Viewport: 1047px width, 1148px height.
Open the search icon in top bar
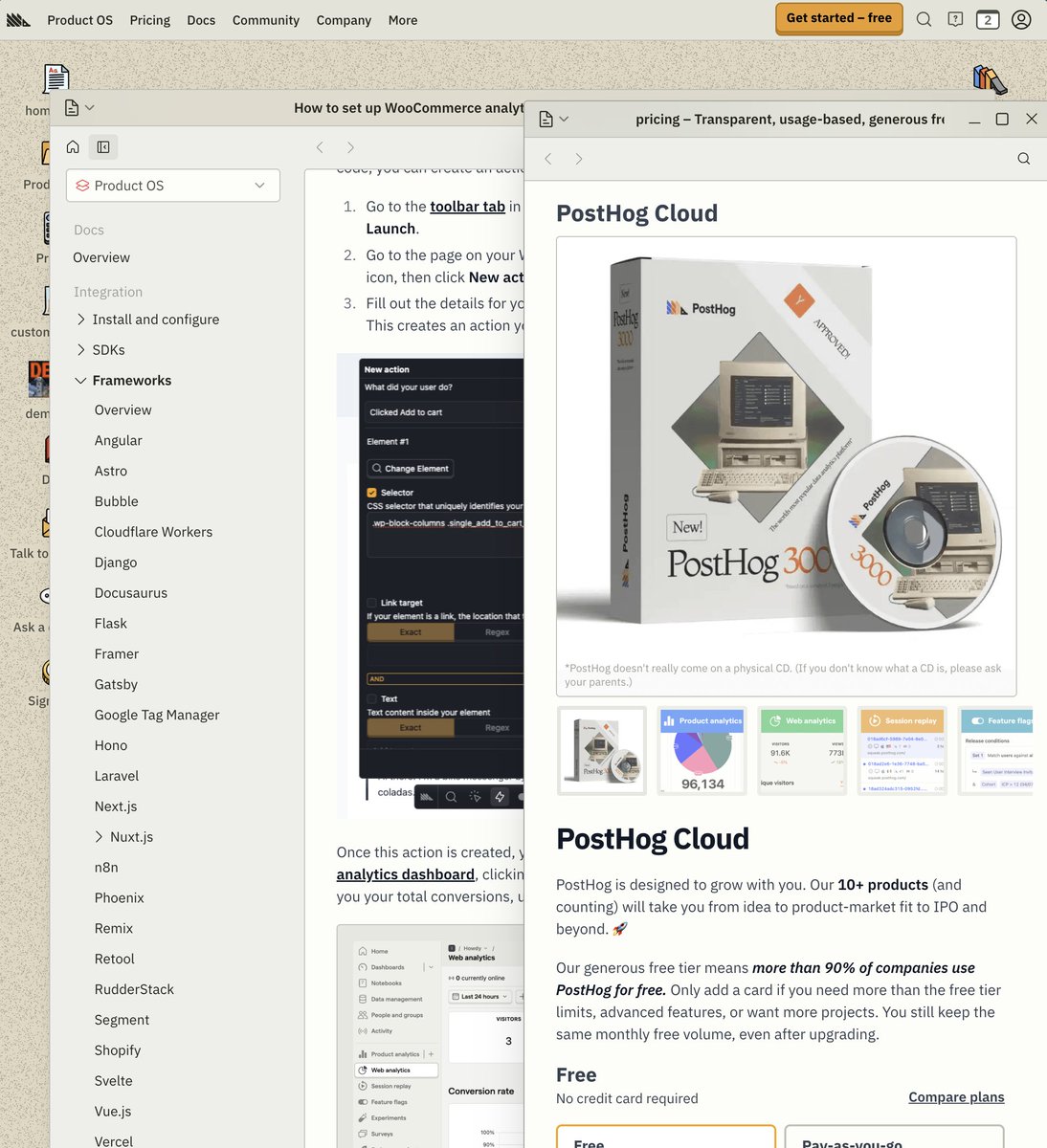tap(924, 19)
